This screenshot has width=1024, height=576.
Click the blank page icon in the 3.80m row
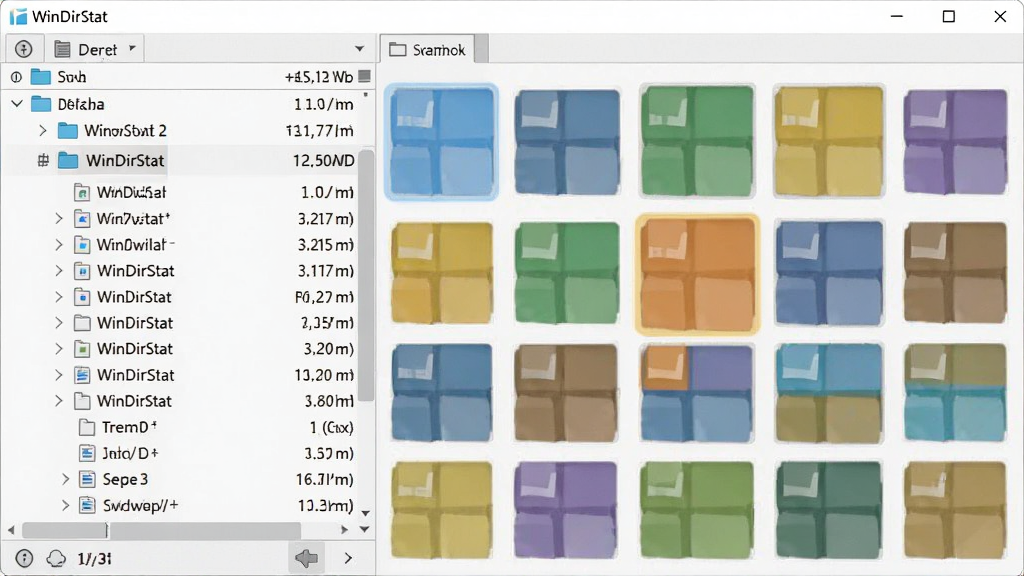(82, 401)
